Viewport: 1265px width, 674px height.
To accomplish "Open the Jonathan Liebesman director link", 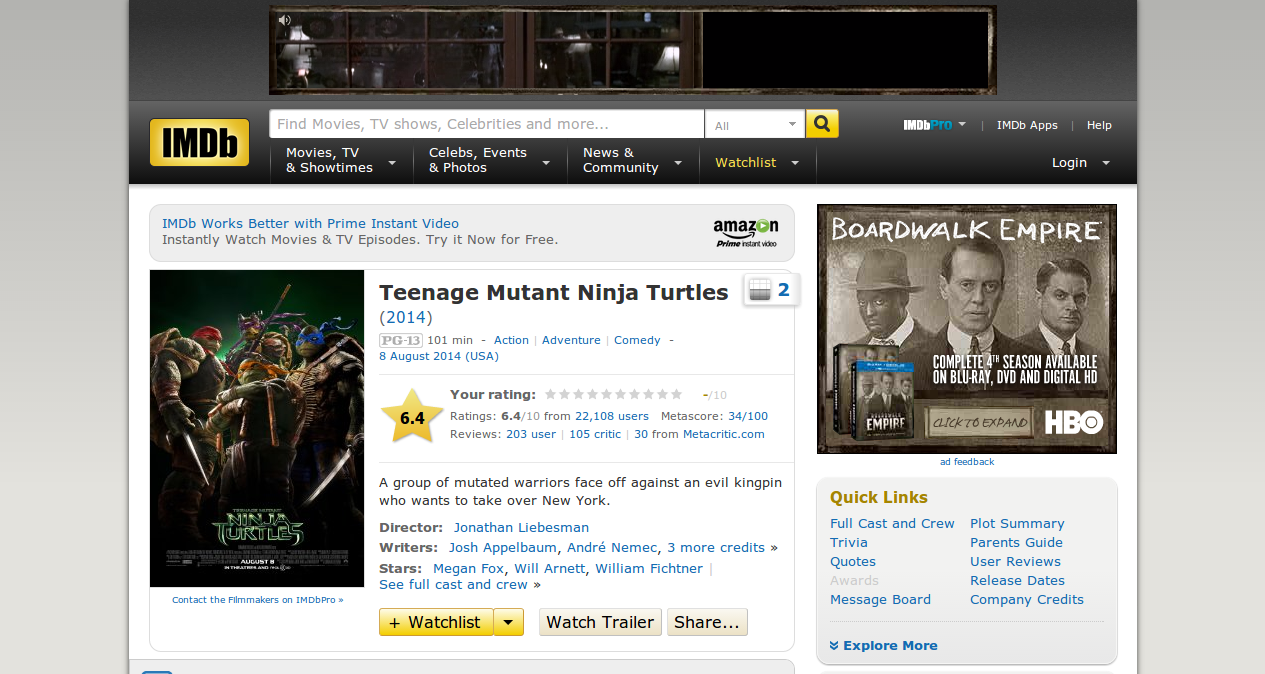I will coord(521,527).
